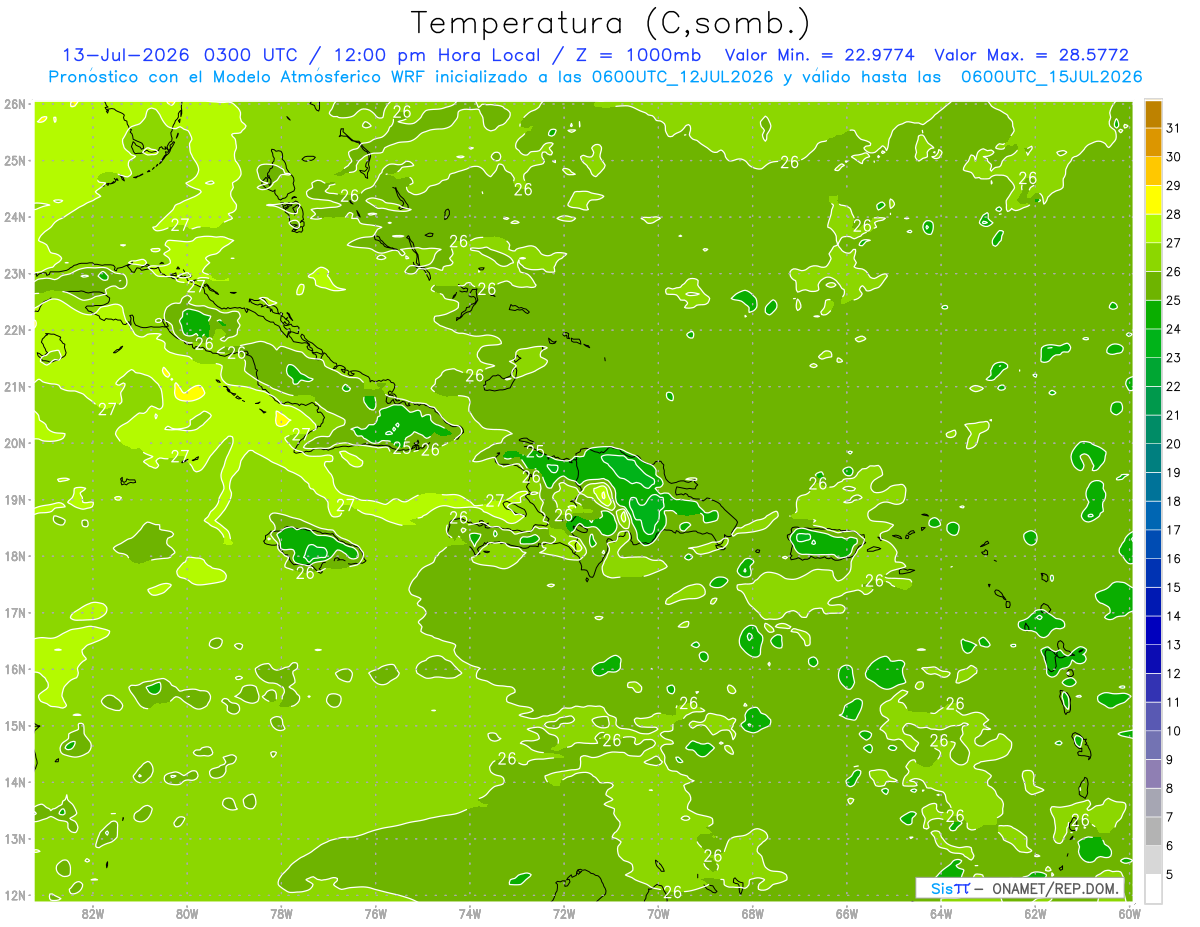Click latitude label "20N"
Screen dimensions: 1200x927
15,443
